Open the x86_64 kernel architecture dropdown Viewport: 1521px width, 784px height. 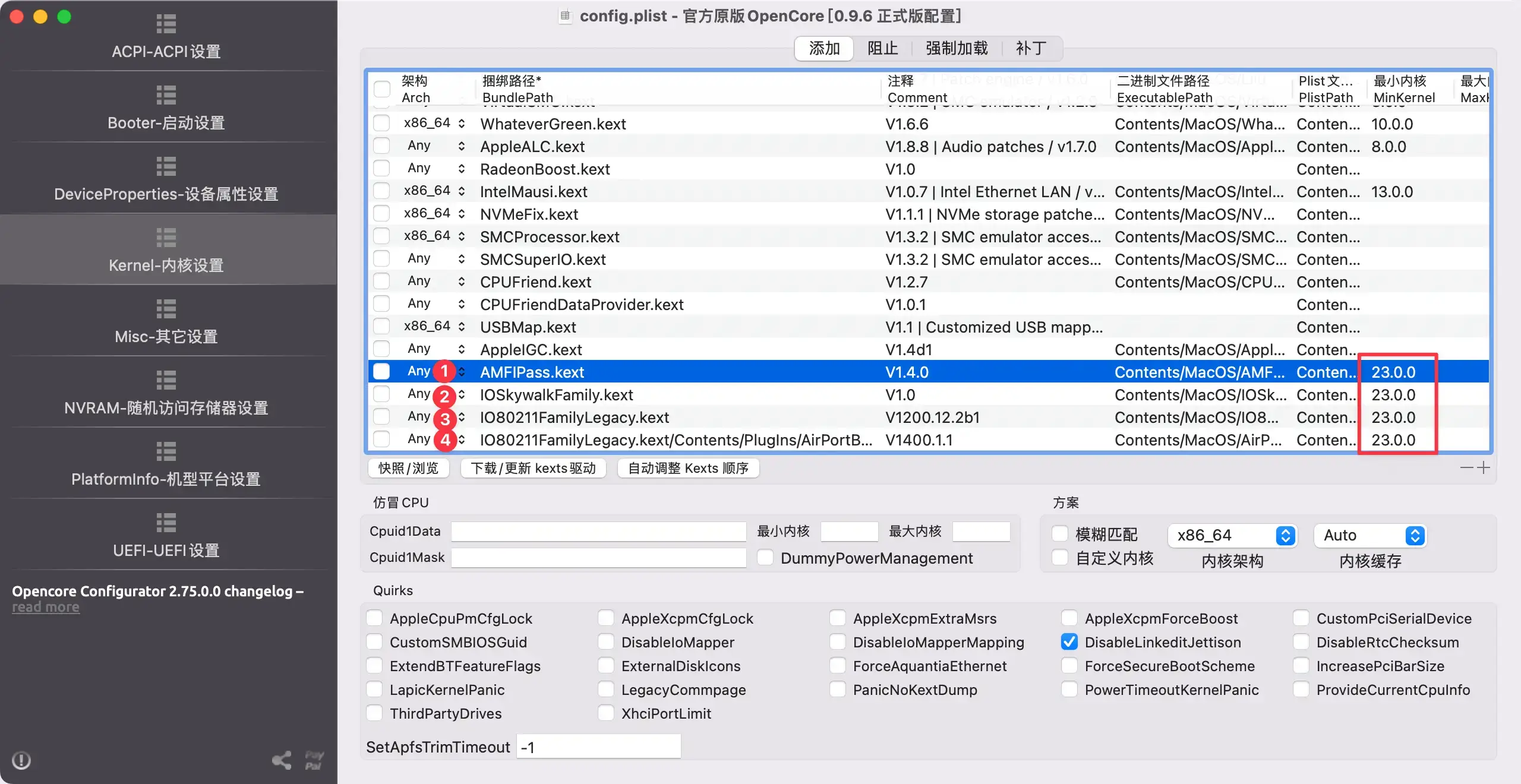click(1232, 535)
